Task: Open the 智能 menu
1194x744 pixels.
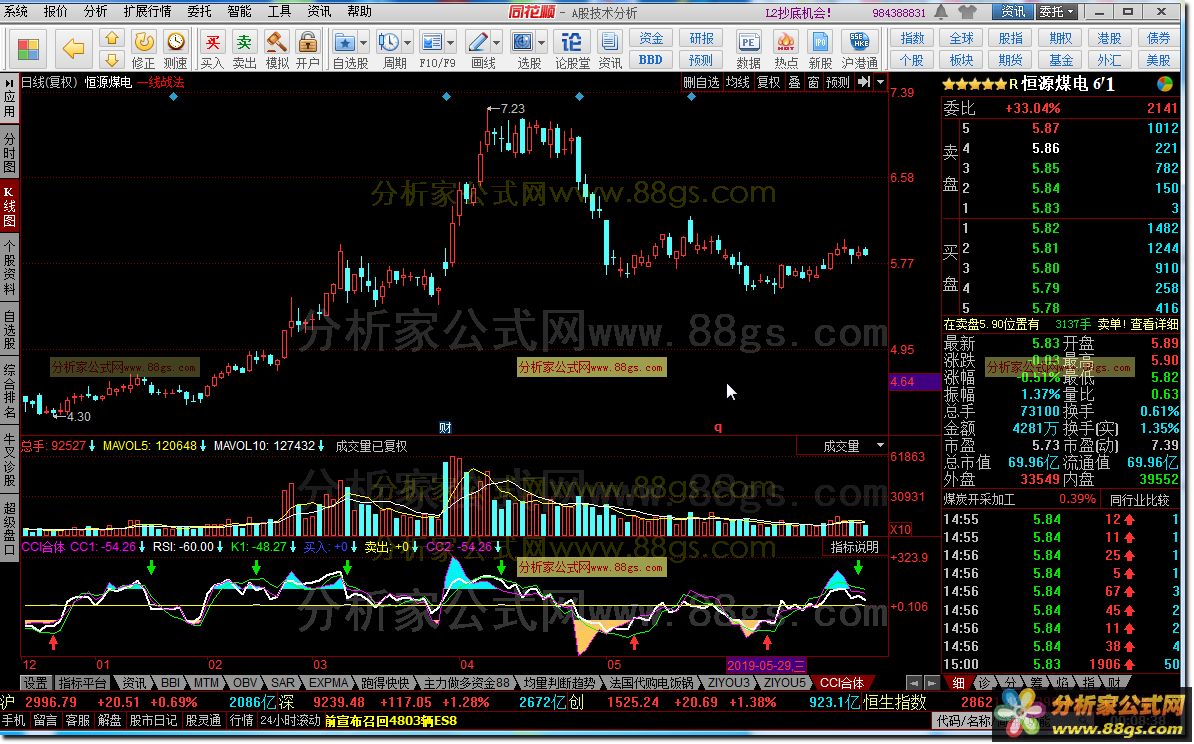Action: coord(239,11)
